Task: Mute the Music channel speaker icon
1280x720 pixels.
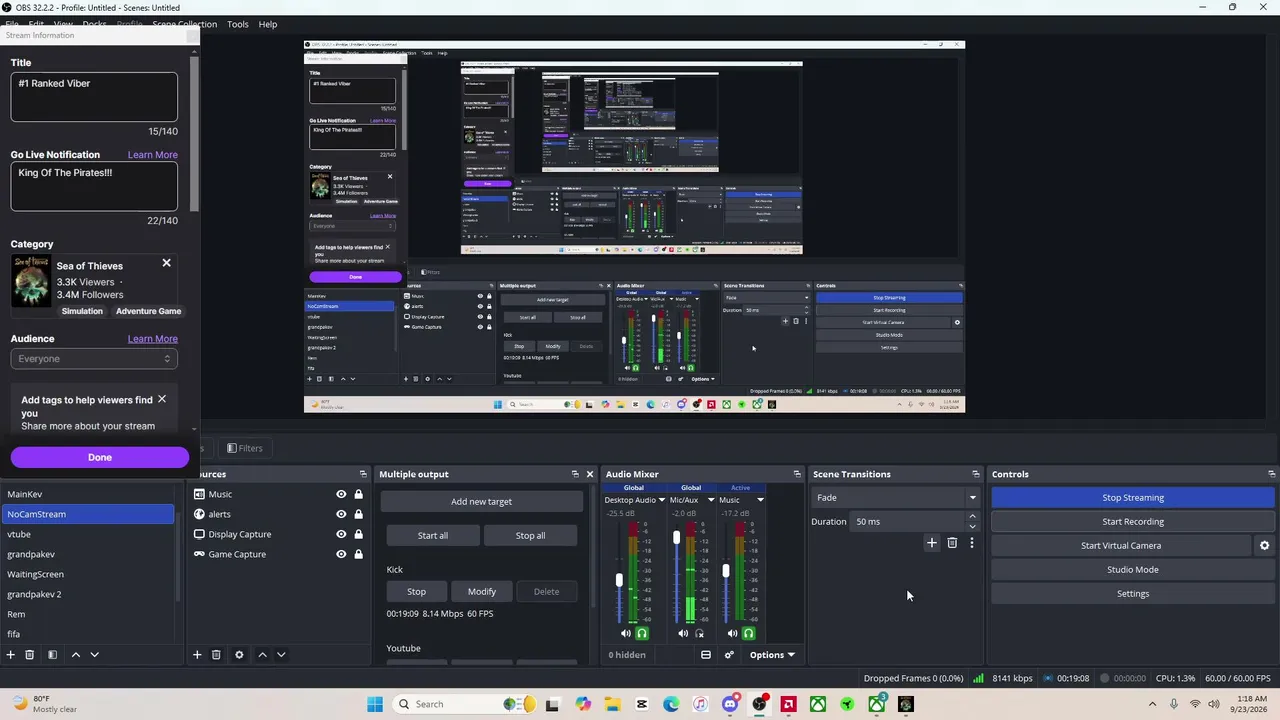Action: 733,633
